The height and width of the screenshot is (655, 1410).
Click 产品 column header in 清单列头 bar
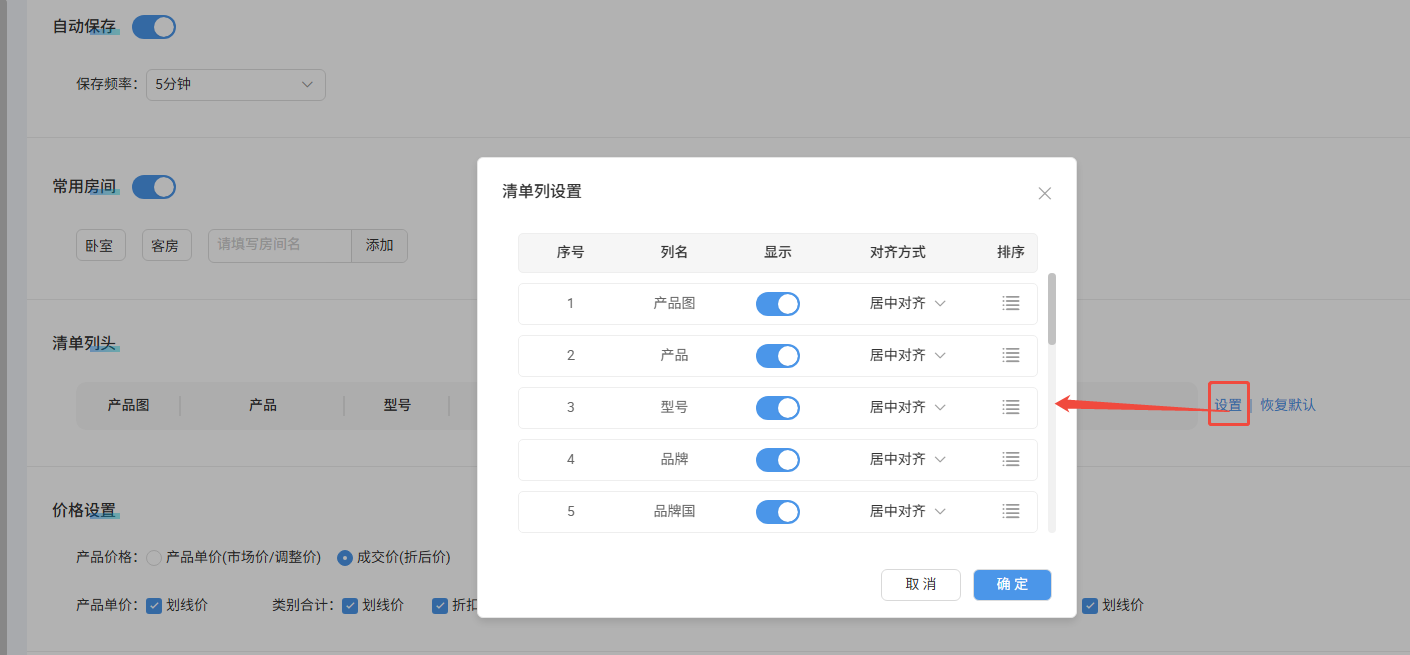pyautogui.click(x=263, y=405)
